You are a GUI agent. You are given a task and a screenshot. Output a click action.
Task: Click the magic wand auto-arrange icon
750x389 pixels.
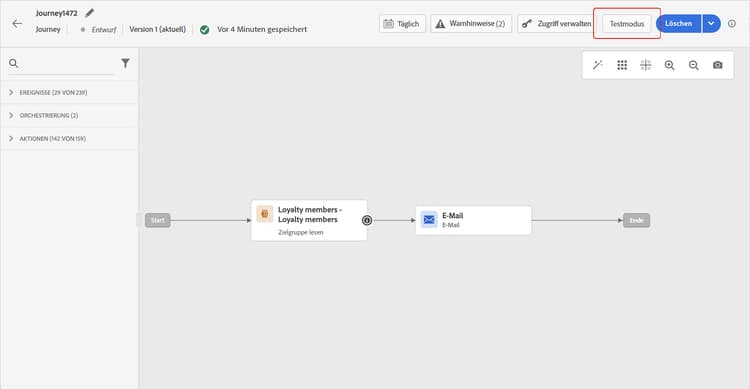click(x=597, y=65)
